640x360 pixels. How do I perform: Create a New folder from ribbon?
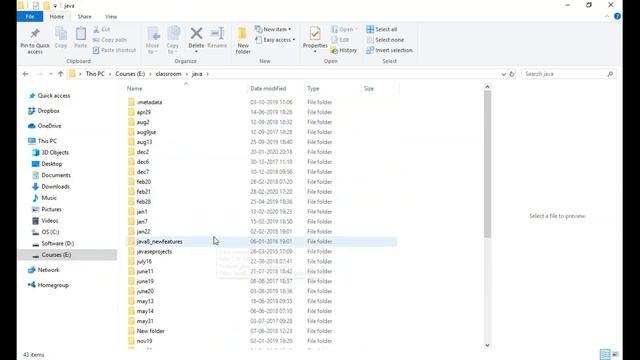click(x=243, y=40)
